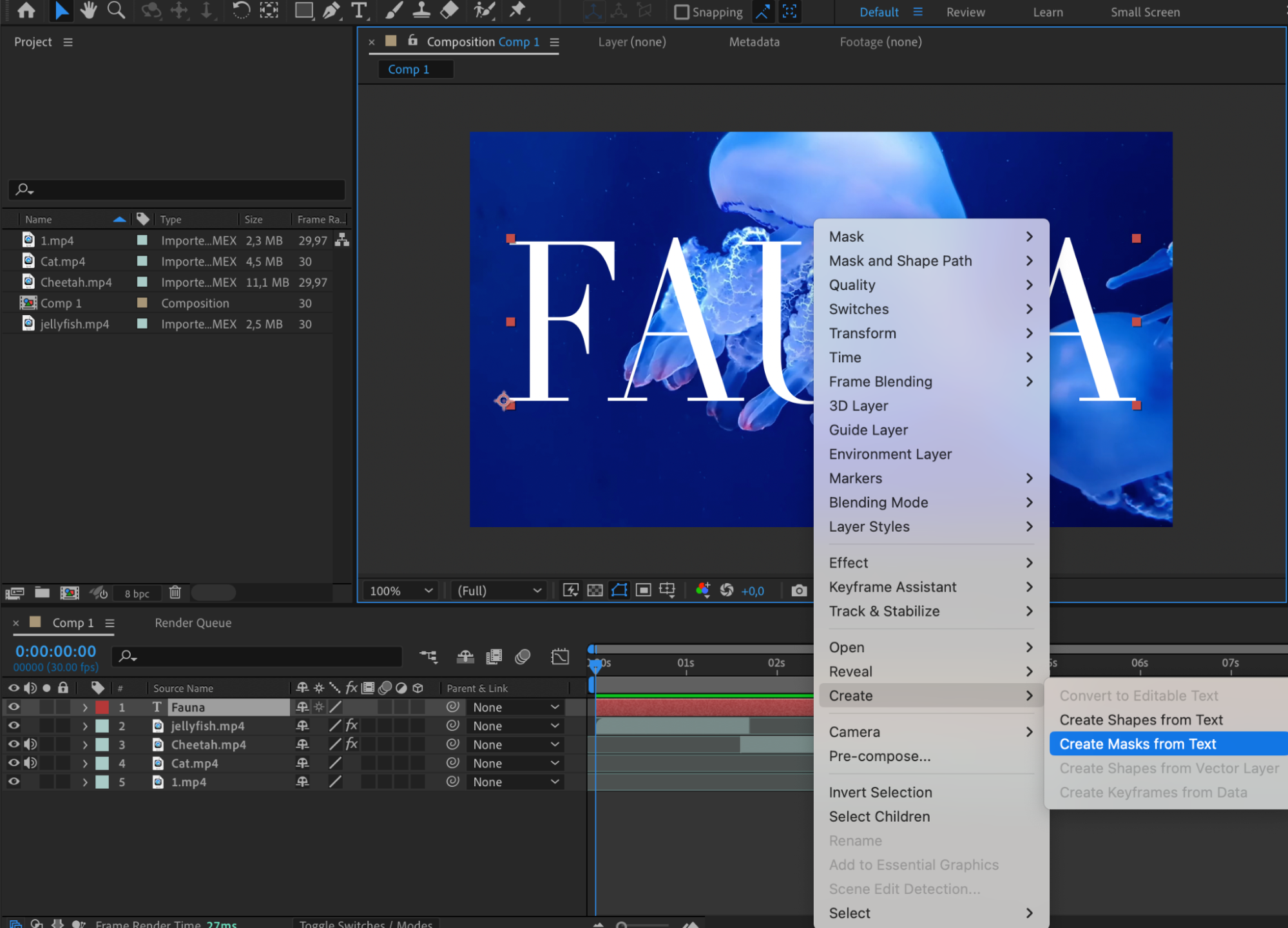Click the snapshot camera icon in viewer

[x=799, y=590]
